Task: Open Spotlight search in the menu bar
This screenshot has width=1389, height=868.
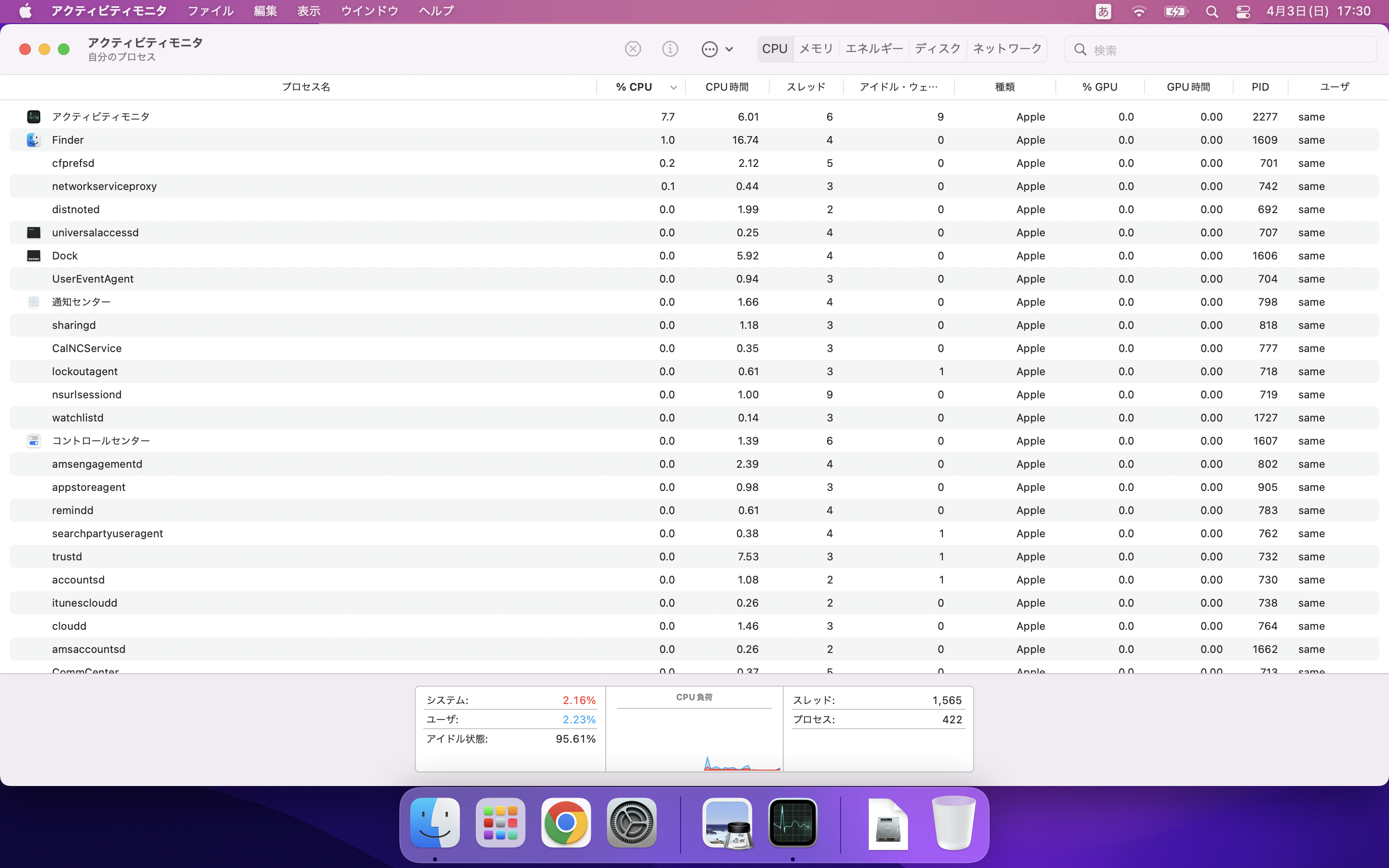Action: coord(1212,12)
